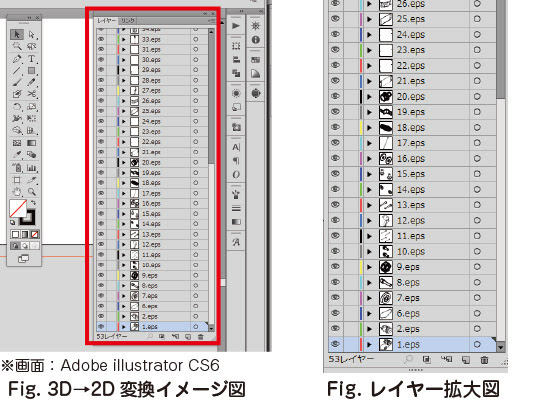Click target circle of 7.eps, enlarged panel
Image resolution: width=554 pixels, height=401 pixels.
[x=477, y=298]
